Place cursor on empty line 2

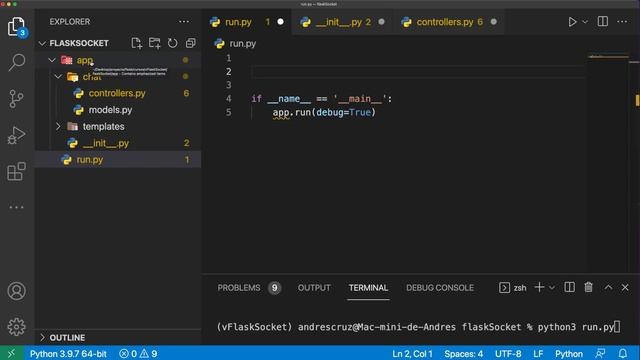pyautogui.click(x=418, y=72)
